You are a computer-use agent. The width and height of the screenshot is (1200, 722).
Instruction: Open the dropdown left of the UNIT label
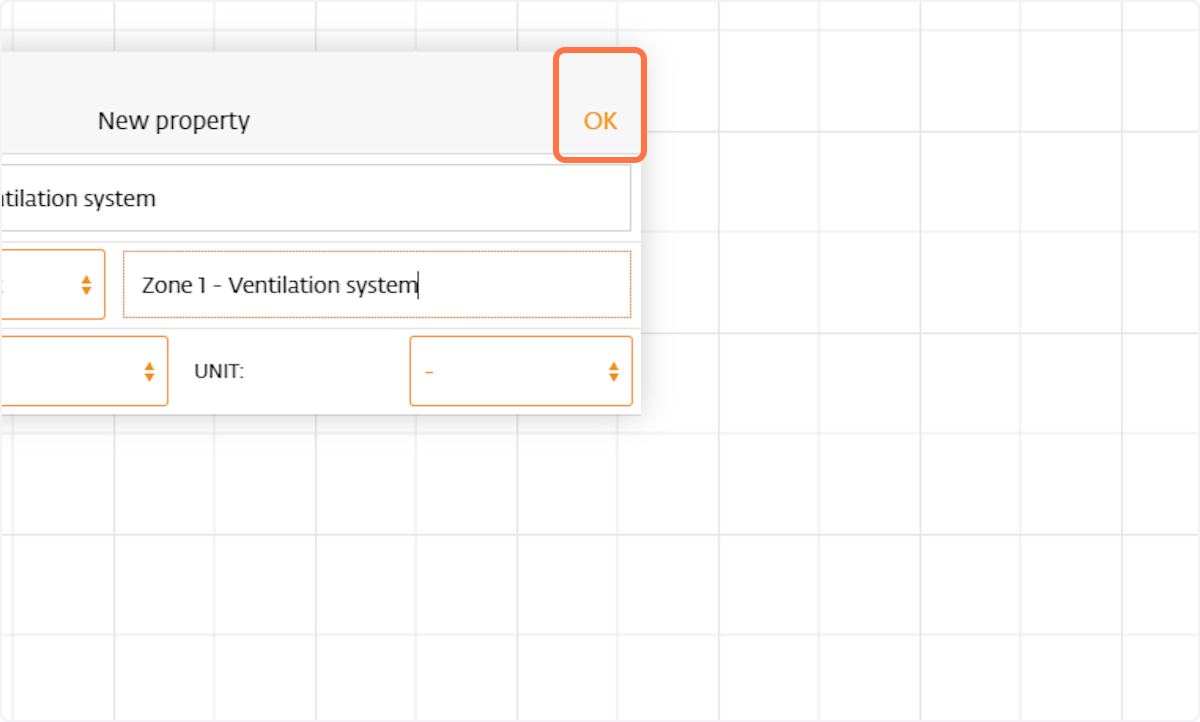coord(84,371)
